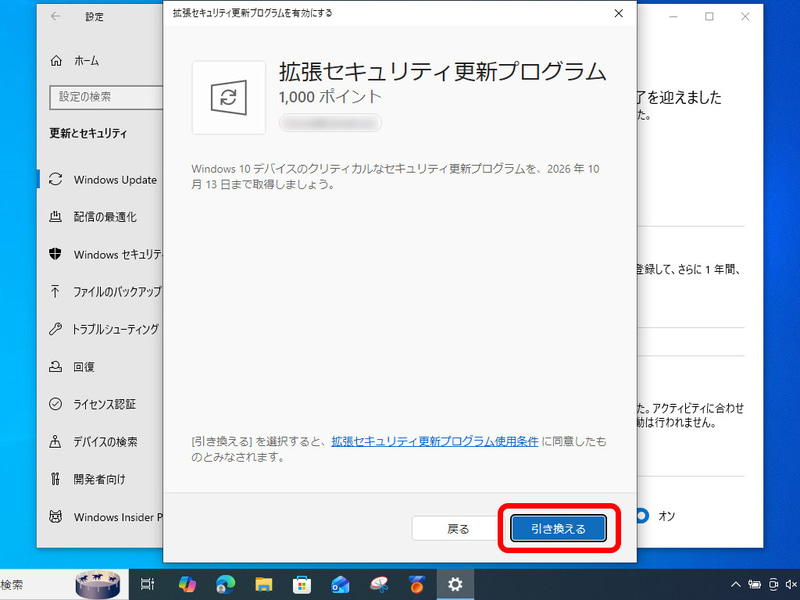Open File Explorer from the taskbar
The width and height of the screenshot is (800, 600).
(x=261, y=584)
